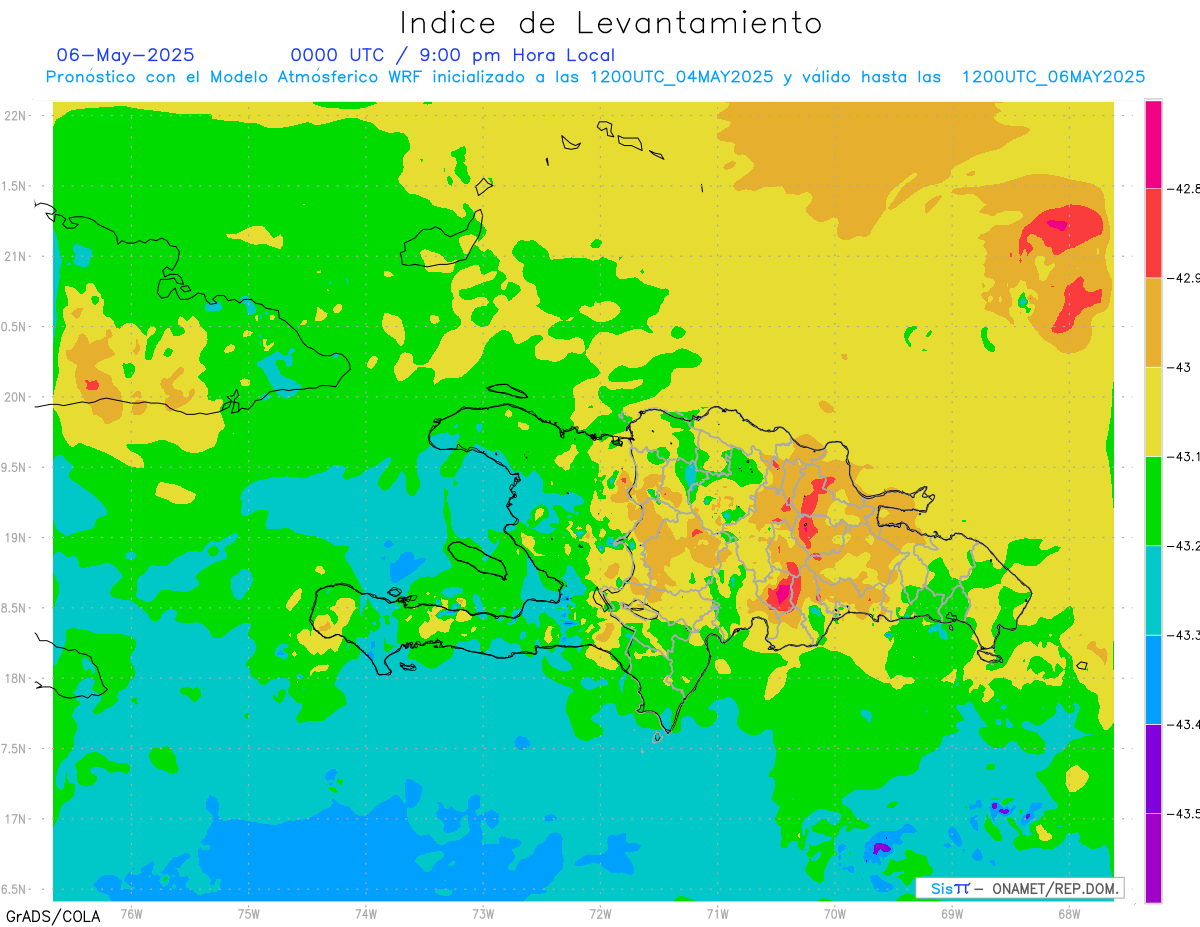Click the '70W' longitude label
Screen dimensions: 1200x927
pos(835,913)
